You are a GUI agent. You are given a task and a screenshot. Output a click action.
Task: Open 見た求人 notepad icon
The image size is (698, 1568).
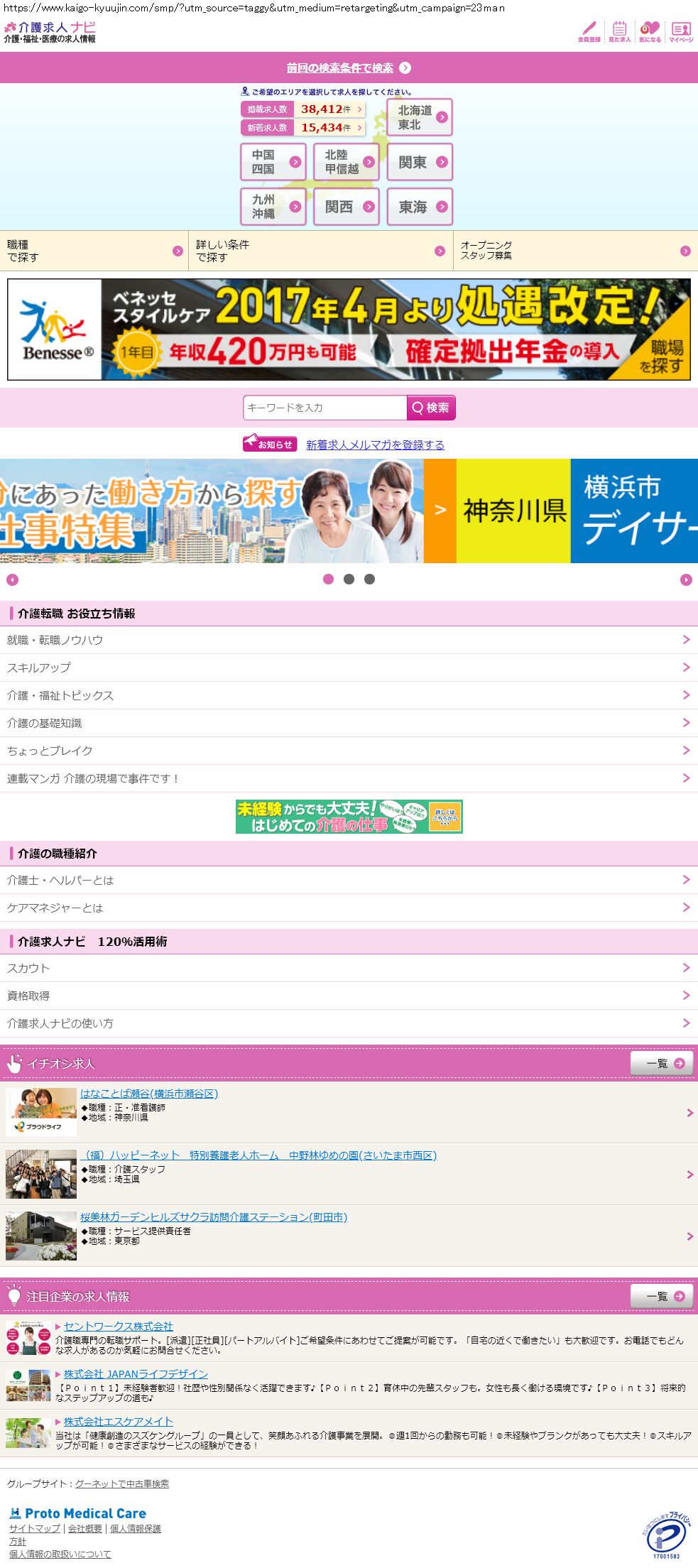tap(619, 31)
